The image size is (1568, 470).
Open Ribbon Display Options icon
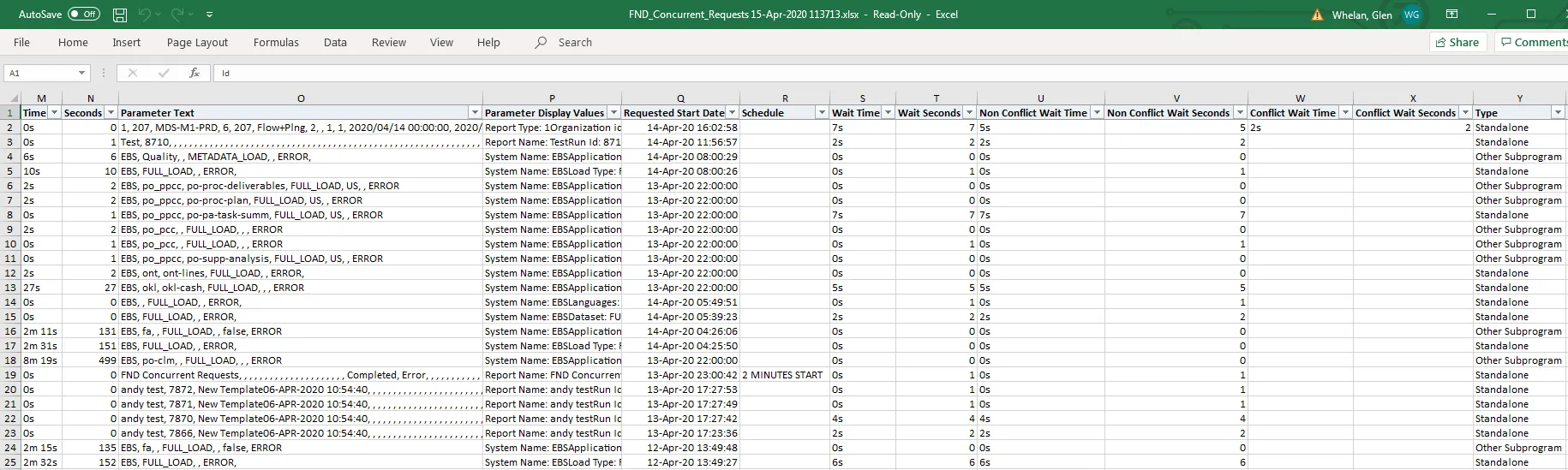coord(1451,15)
